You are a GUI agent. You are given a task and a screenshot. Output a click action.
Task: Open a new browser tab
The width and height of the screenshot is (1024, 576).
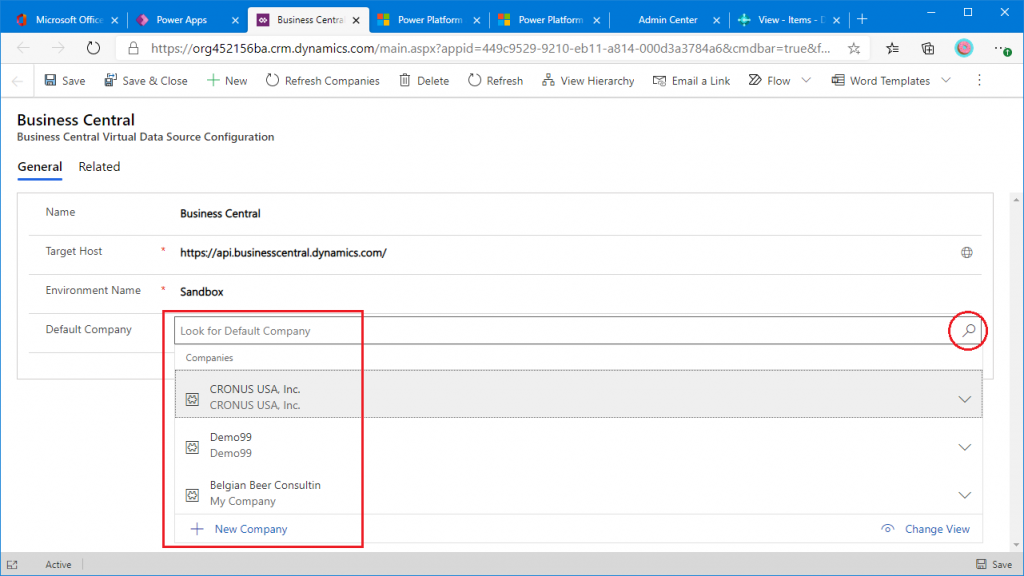click(862, 20)
